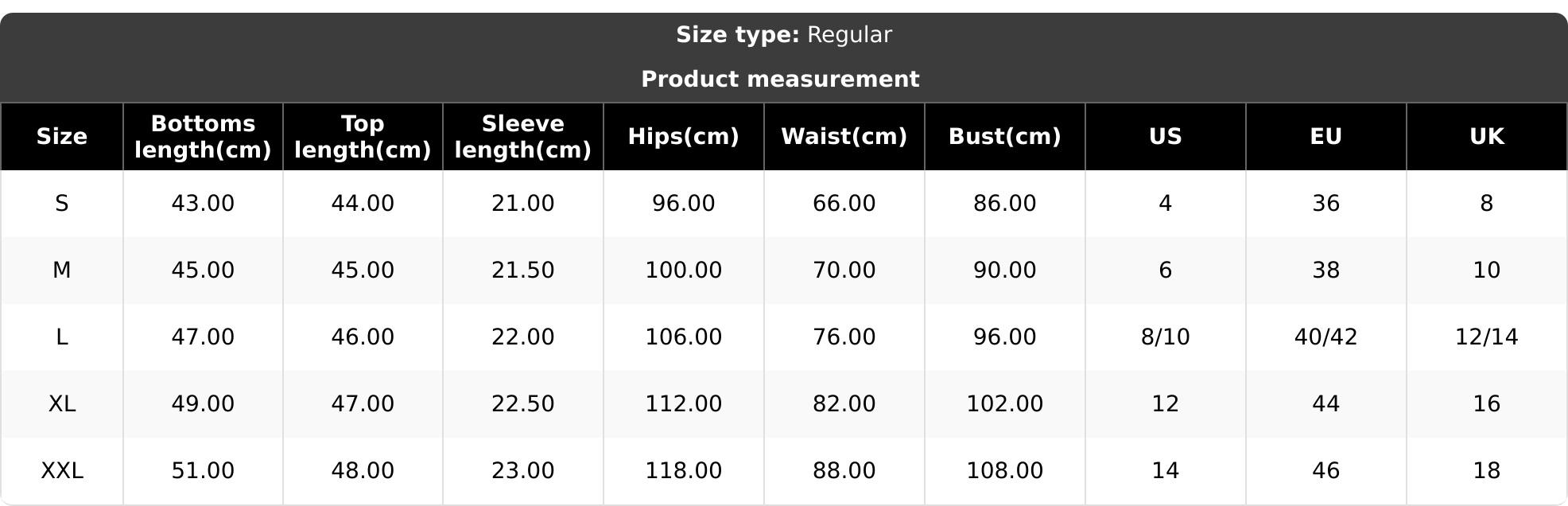The height and width of the screenshot is (506, 1568).
Task: Click the Bust(cm) column header
Action: (x=1005, y=137)
